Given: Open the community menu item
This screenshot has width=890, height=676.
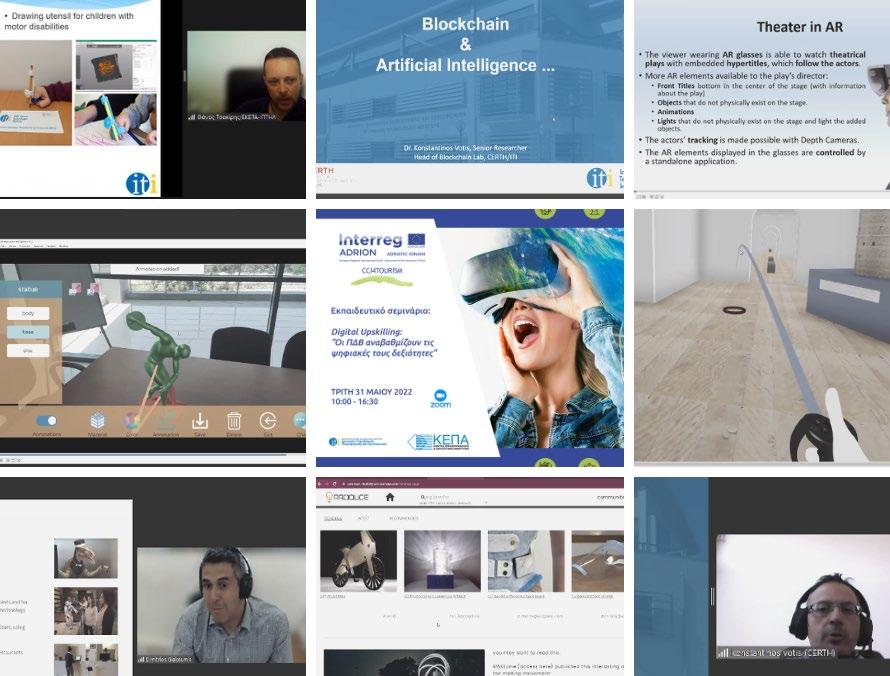Looking at the screenshot, I should tap(610, 497).
